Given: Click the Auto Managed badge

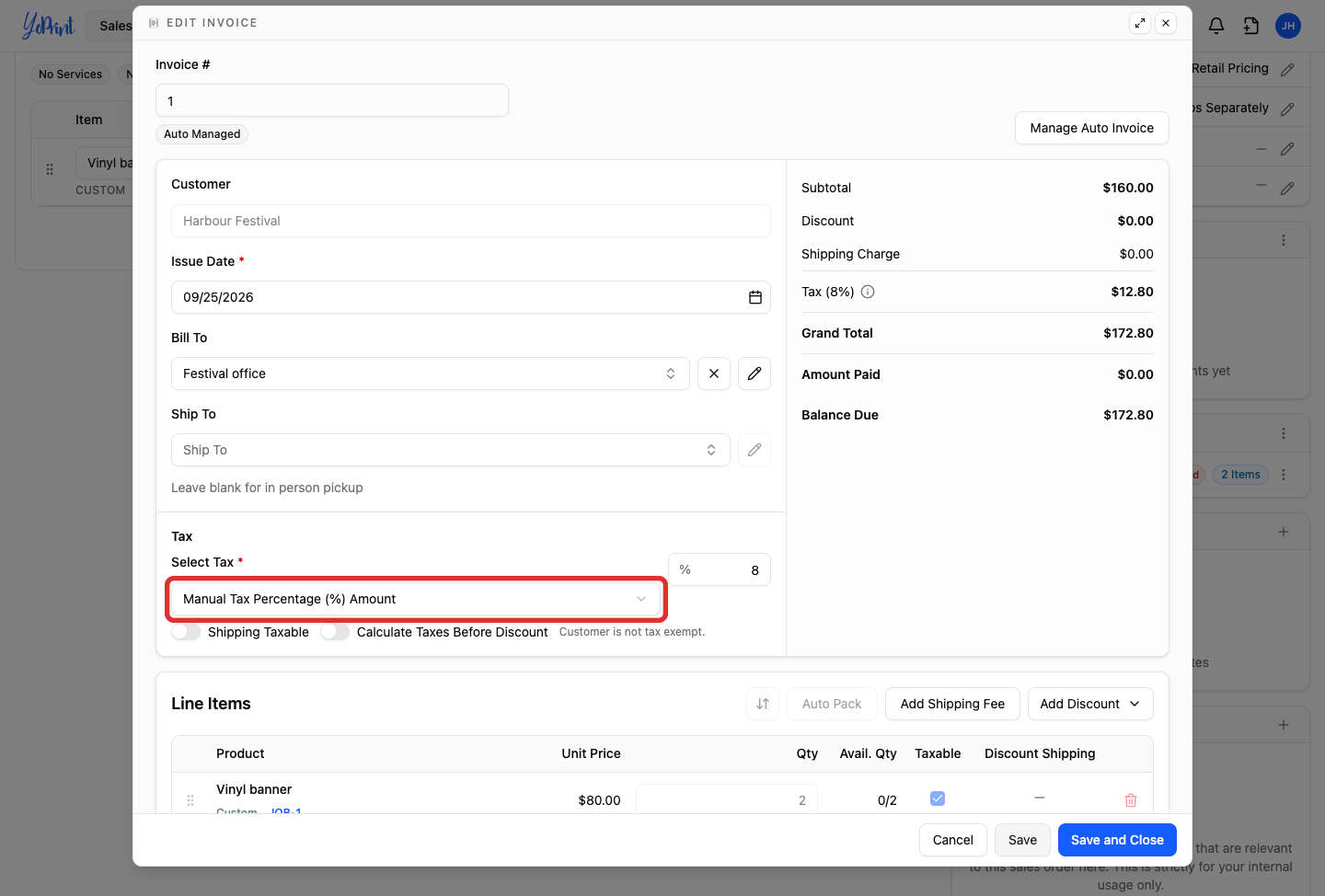Looking at the screenshot, I should [202, 134].
